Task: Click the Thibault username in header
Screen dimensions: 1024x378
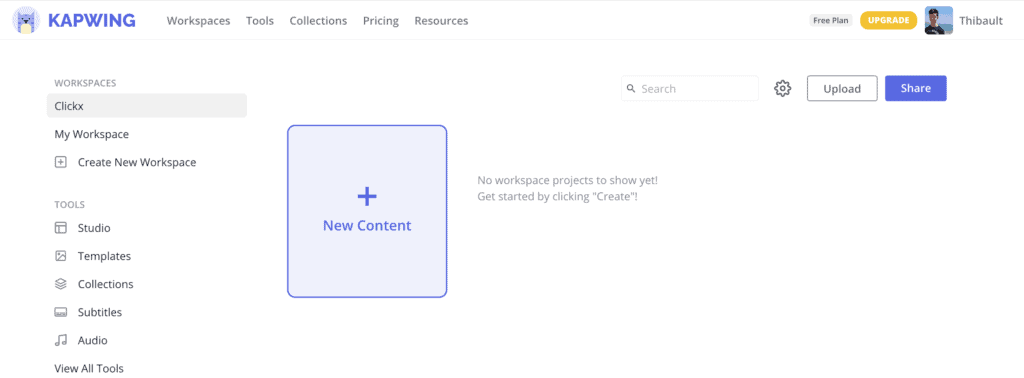Action: [x=981, y=21]
